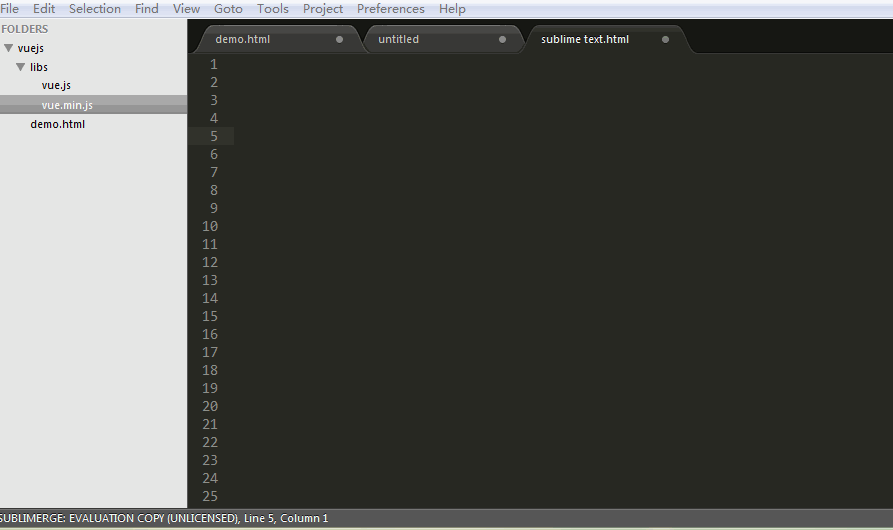
Task: Open vue.min.js in the sidebar
Action: pyautogui.click(x=67, y=105)
